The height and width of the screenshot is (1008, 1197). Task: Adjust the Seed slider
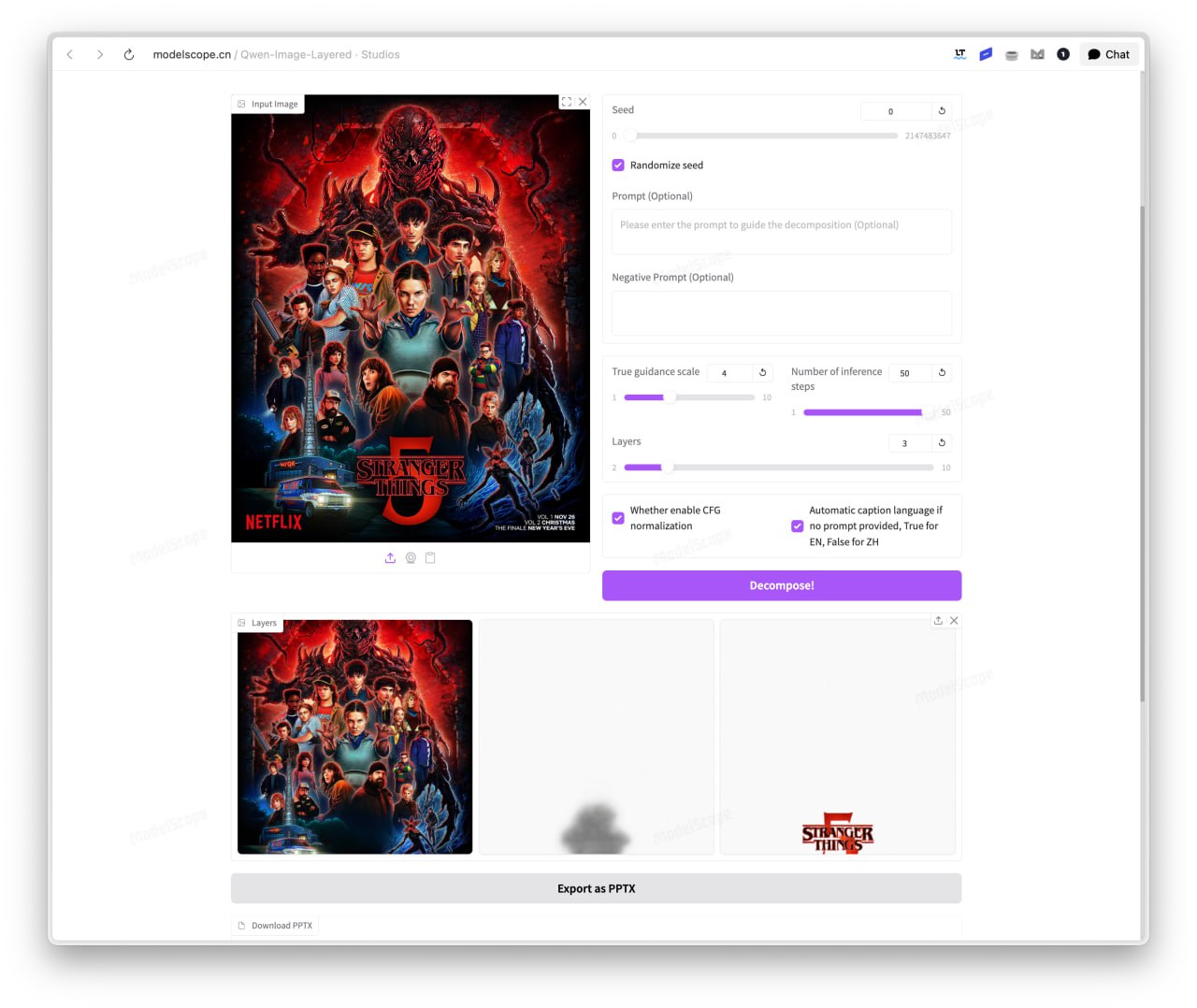(761, 136)
